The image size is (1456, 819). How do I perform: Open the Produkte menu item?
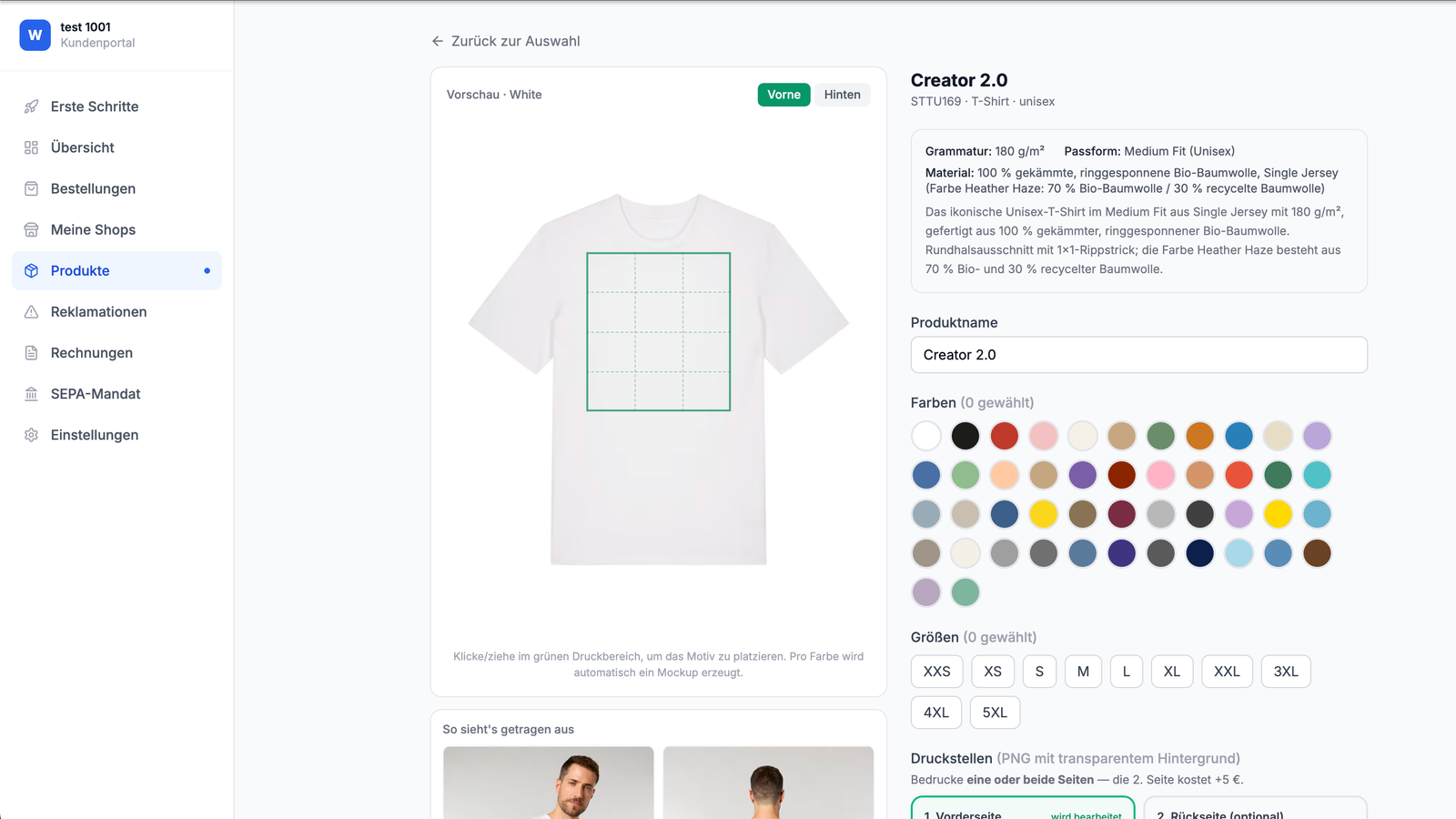(116, 271)
